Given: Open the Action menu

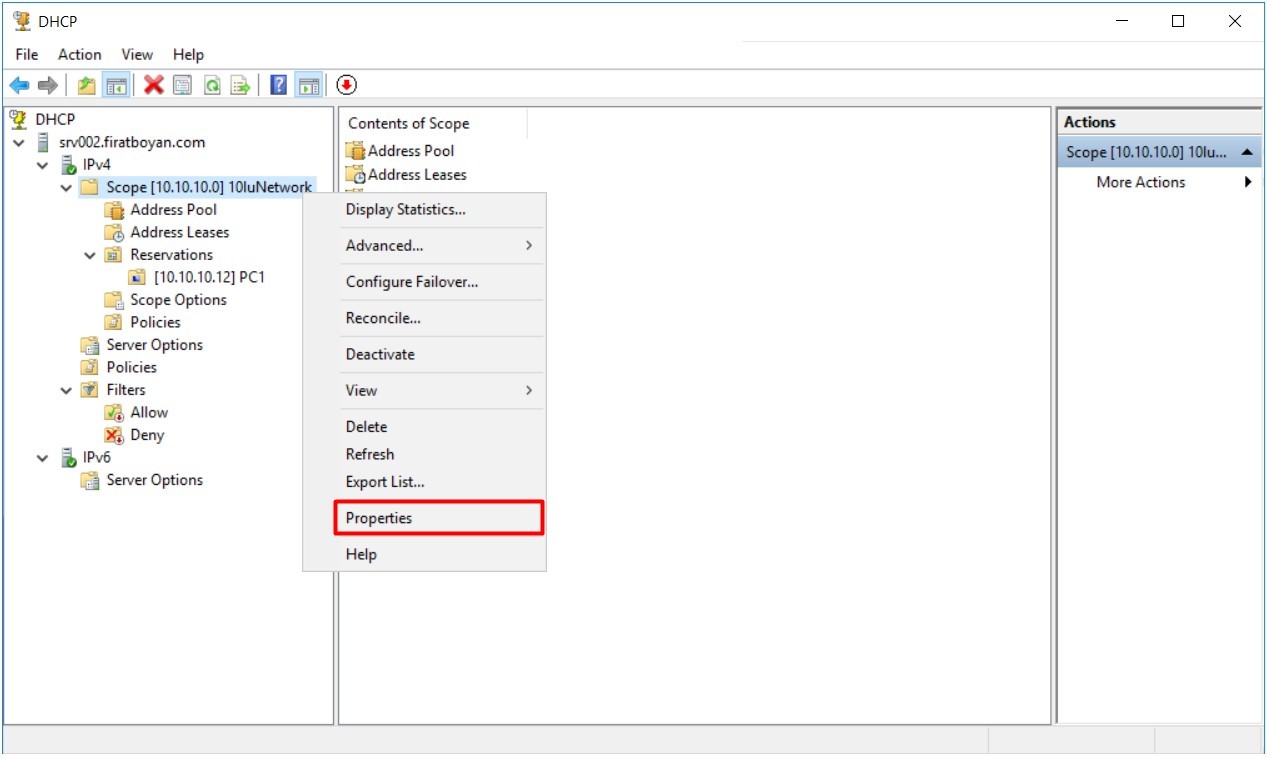Looking at the screenshot, I should tap(80, 55).
